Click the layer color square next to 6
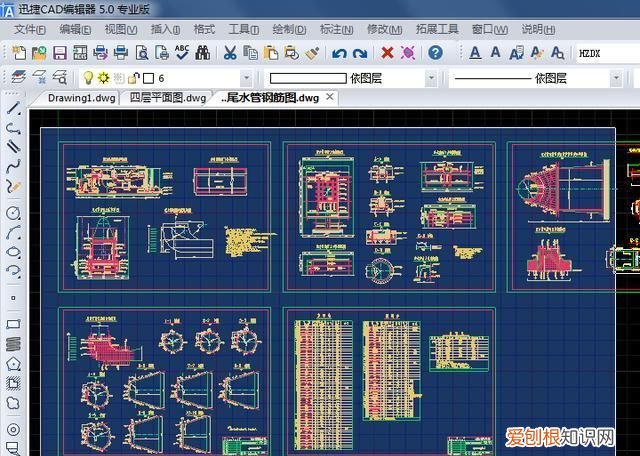This screenshot has width=640, height=456. point(149,78)
